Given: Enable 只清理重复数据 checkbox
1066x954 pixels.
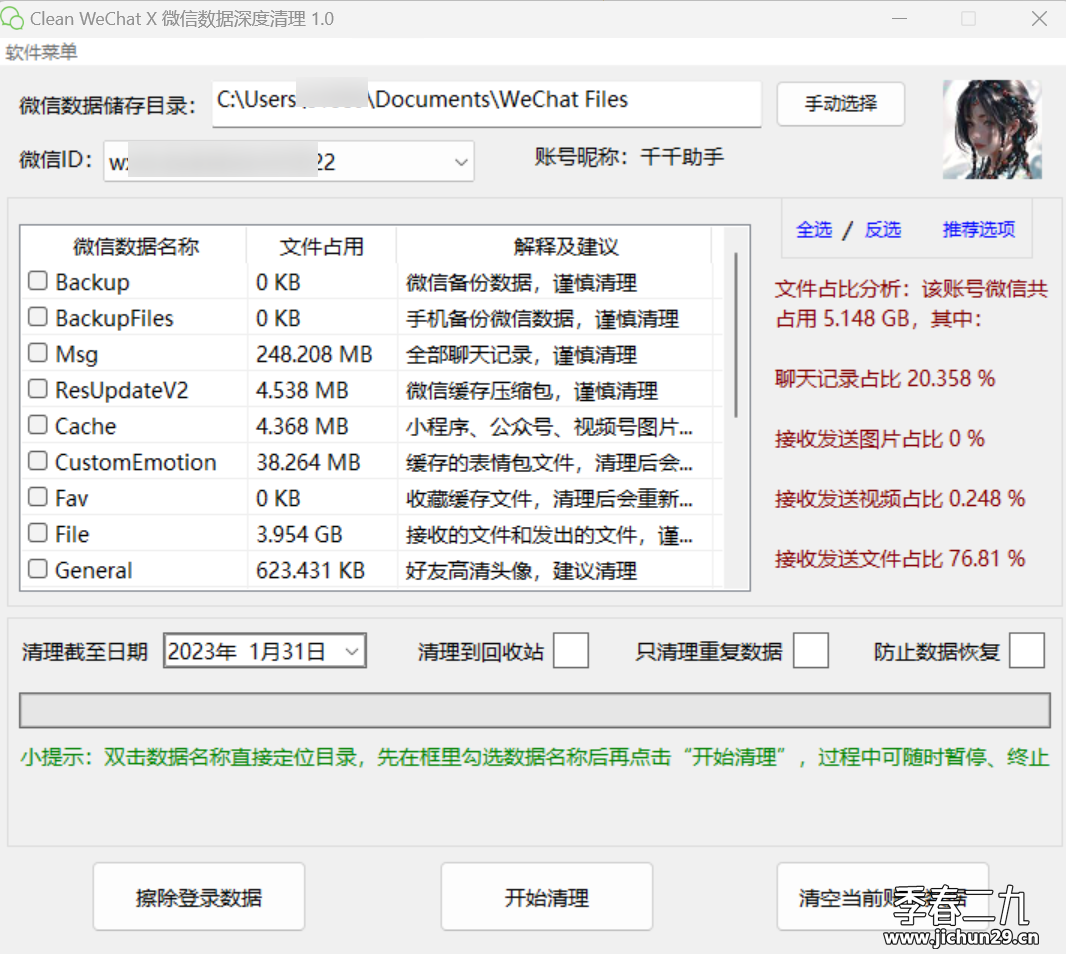Looking at the screenshot, I should pyautogui.click(x=811, y=651).
